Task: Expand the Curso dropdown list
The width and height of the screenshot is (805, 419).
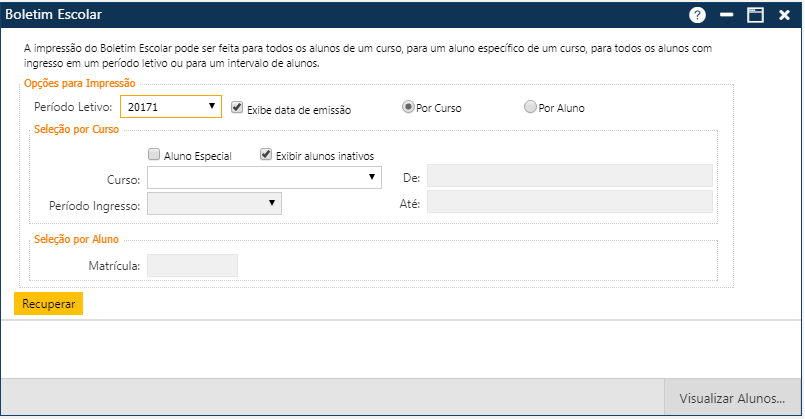Action: point(264,177)
